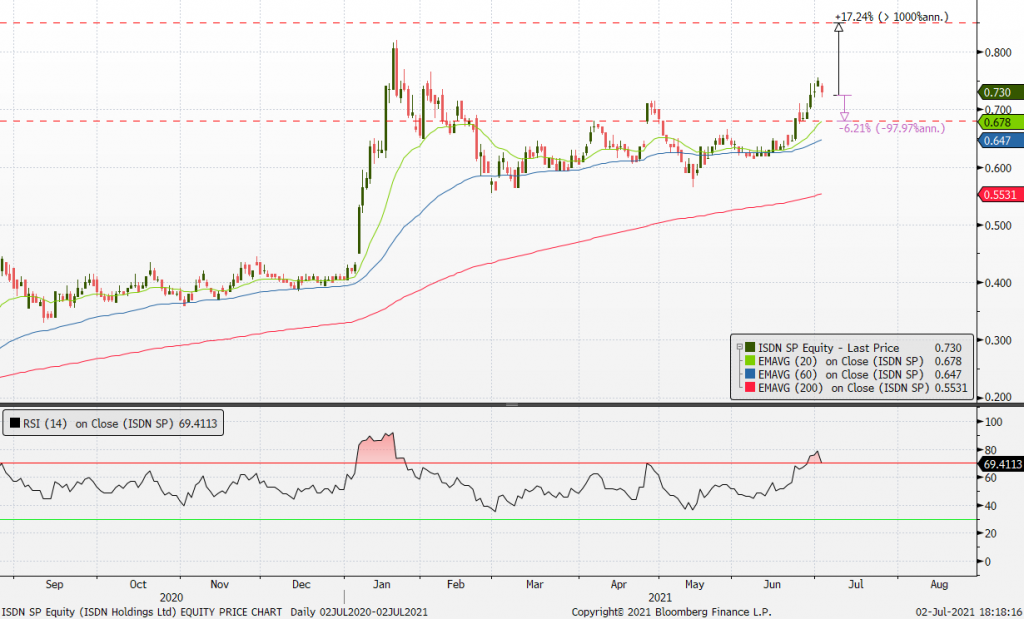
Task: Click the blue EMAVG (60) legend swatch
Action: click(x=750, y=374)
